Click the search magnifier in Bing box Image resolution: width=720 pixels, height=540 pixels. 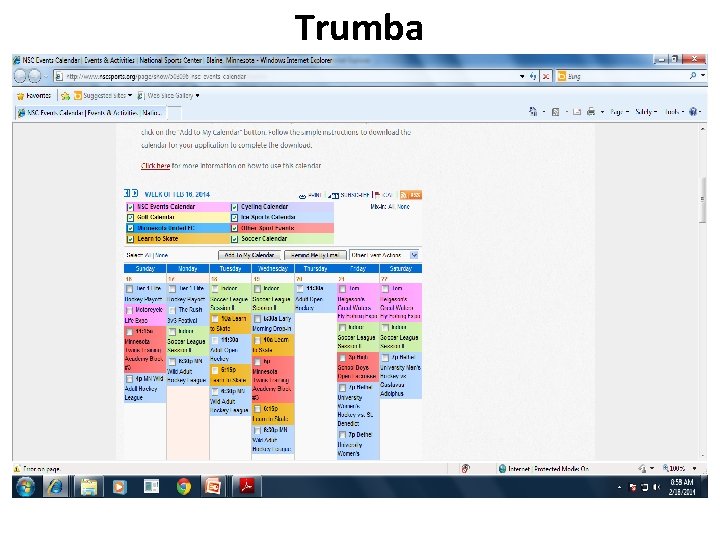693,76
